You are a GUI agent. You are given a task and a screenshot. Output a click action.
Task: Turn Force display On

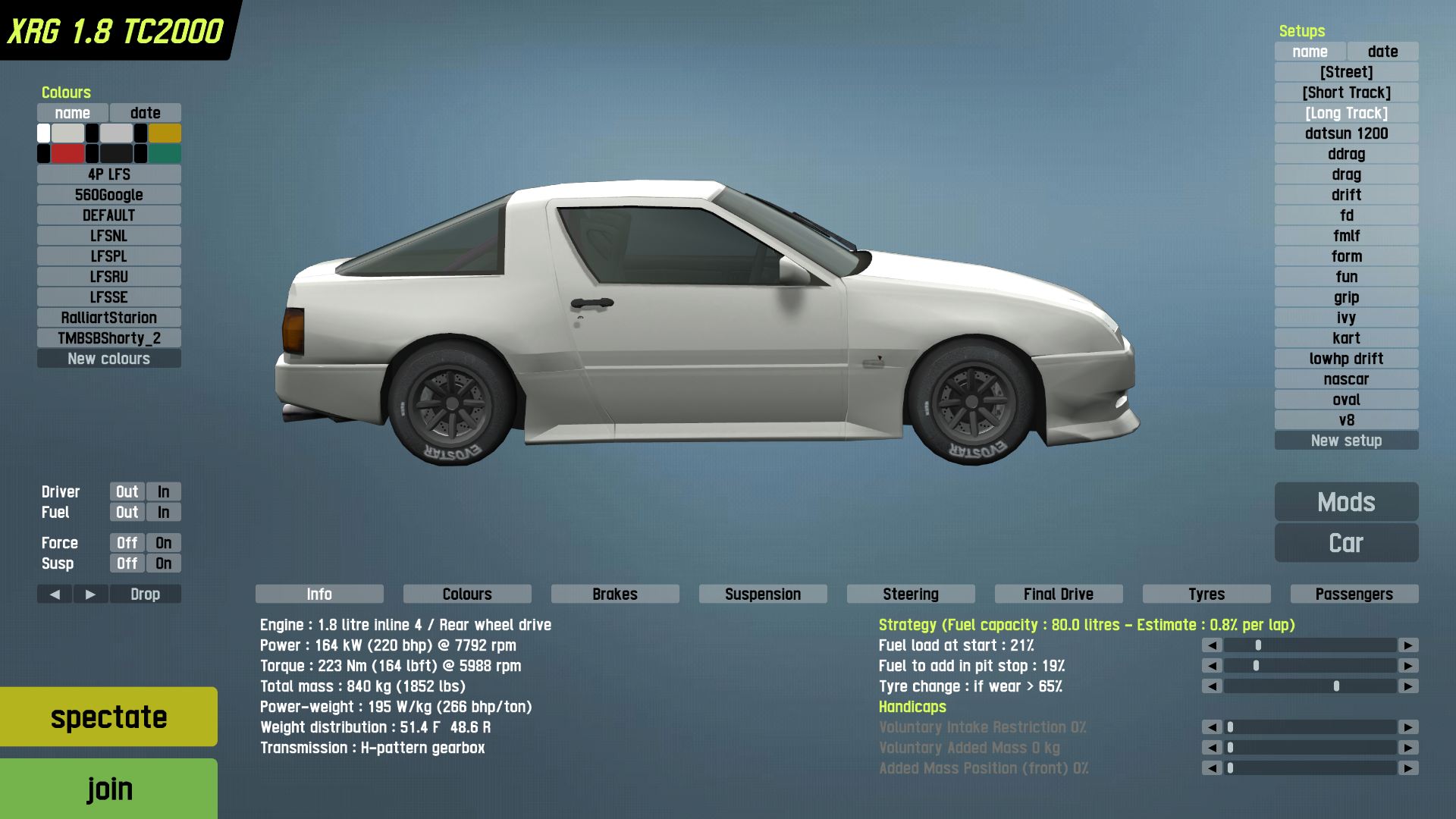pyautogui.click(x=164, y=543)
